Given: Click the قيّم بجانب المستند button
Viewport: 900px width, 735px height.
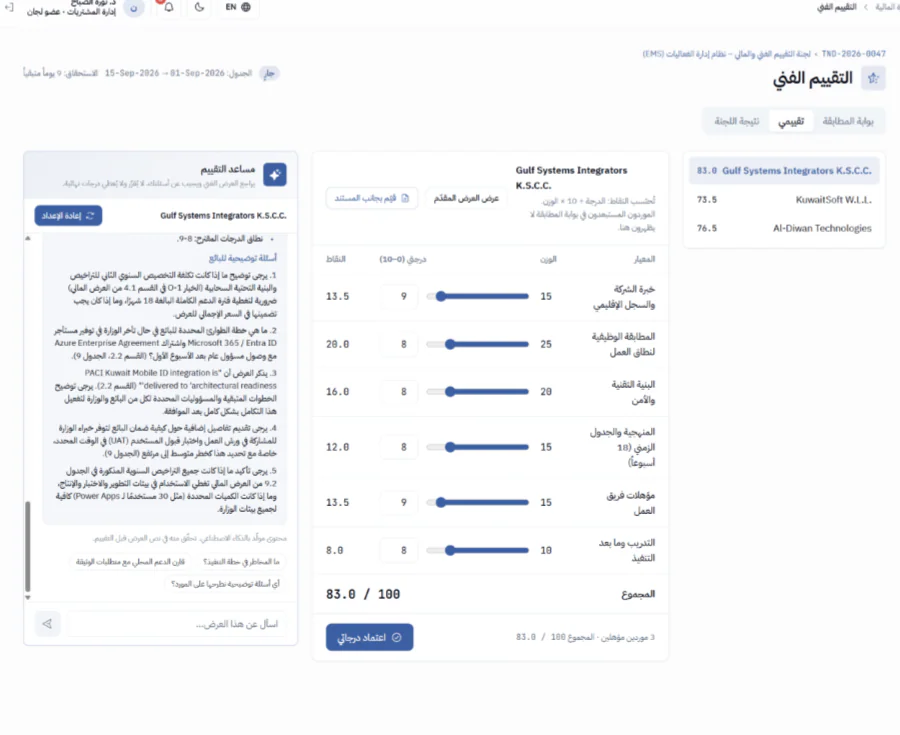Looking at the screenshot, I should tap(371, 198).
